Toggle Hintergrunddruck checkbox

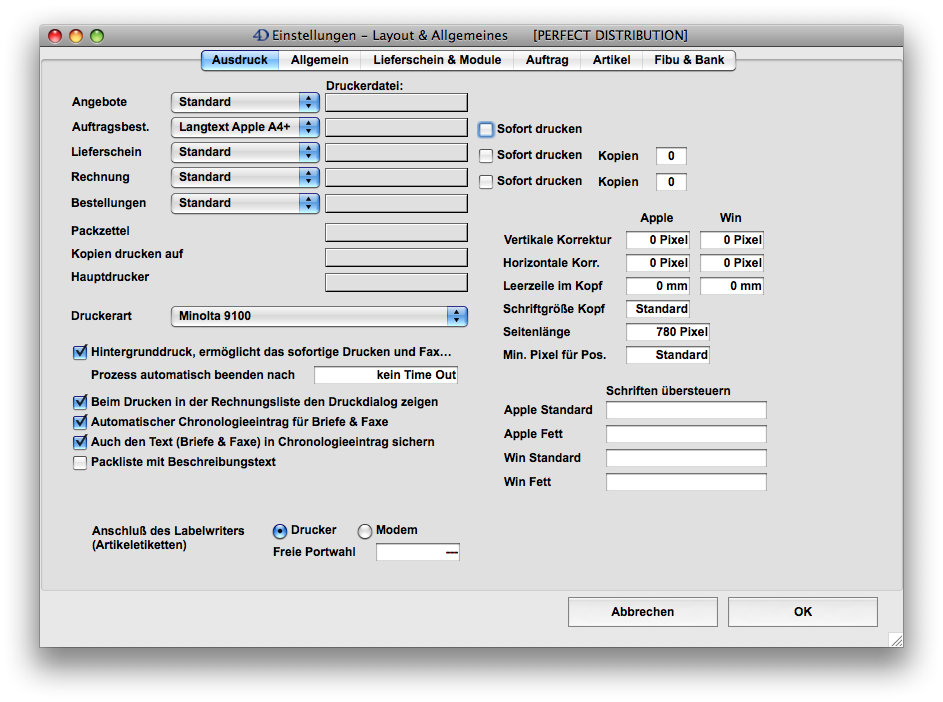point(80,352)
